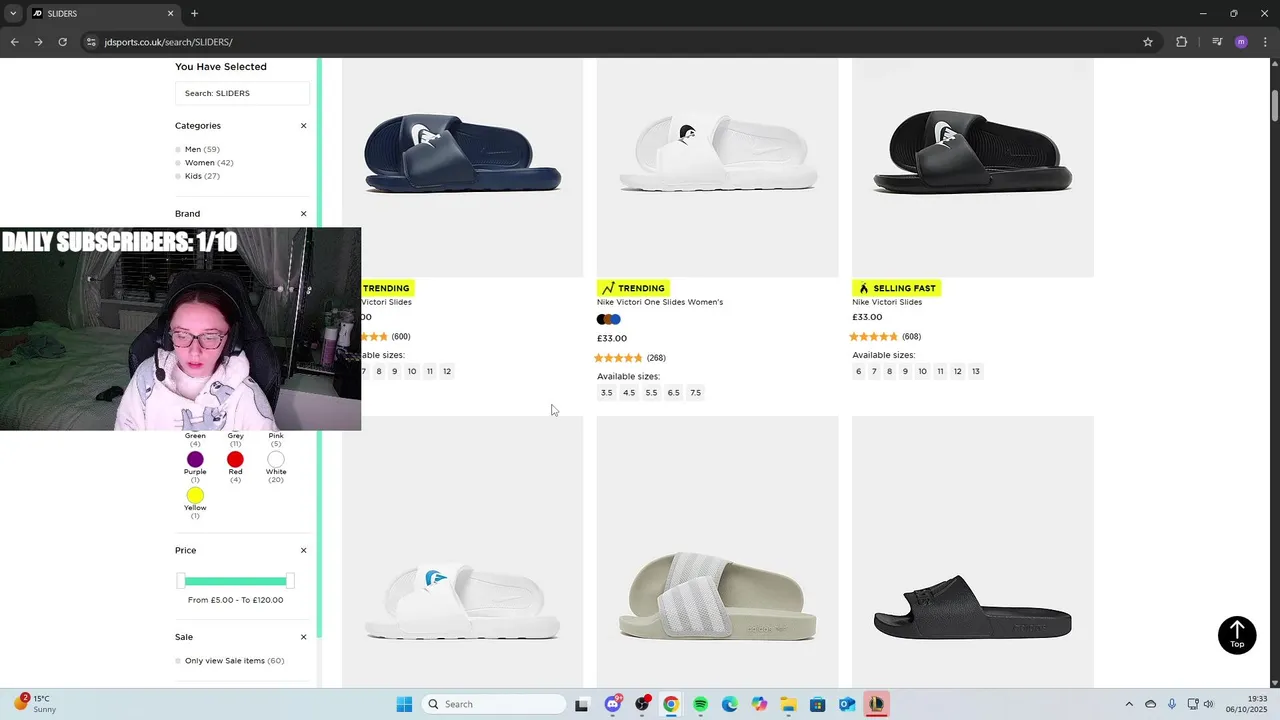Click the address bar URL
Screen dimensions: 1280x720
click(x=168, y=42)
